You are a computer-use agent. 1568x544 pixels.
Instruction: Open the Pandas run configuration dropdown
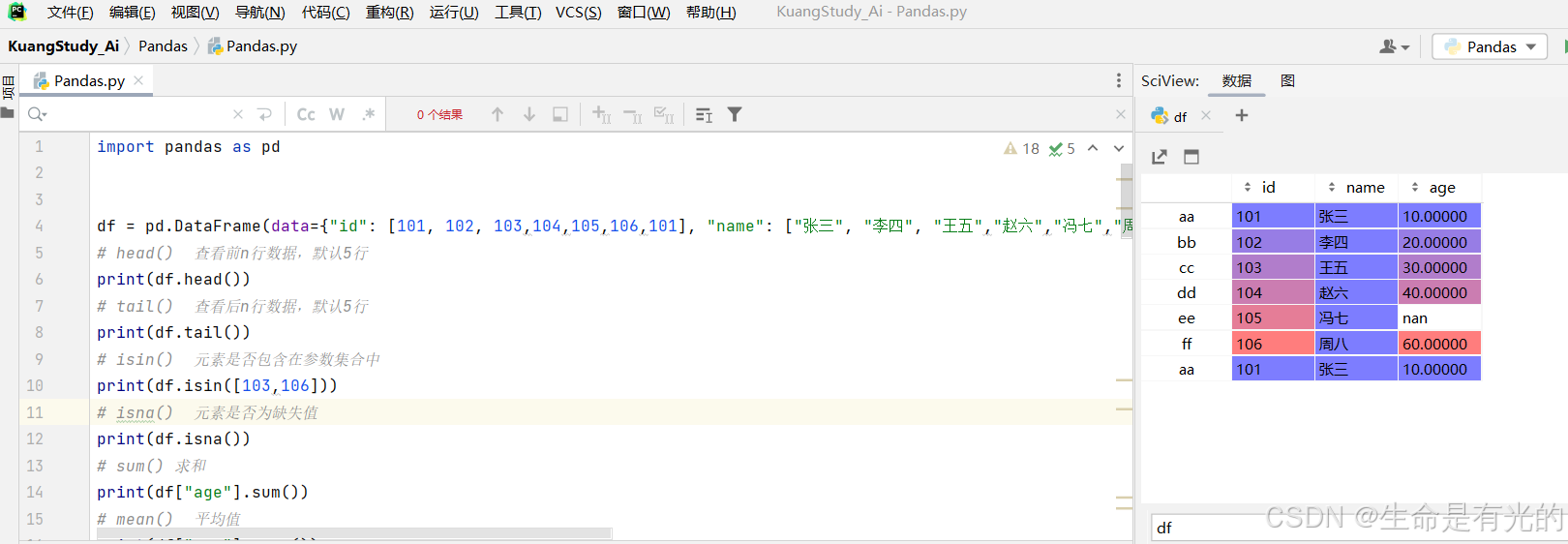click(x=1491, y=46)
